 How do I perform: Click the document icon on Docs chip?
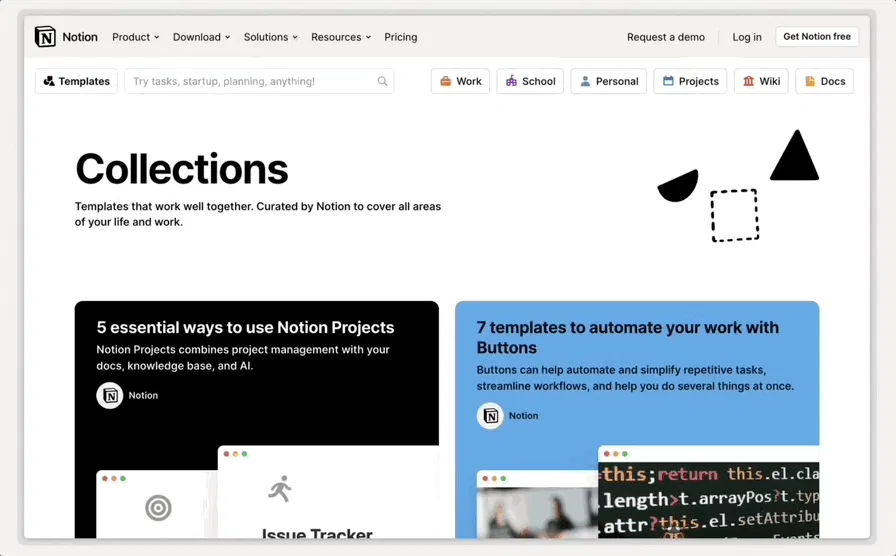[x=810, y=81]
